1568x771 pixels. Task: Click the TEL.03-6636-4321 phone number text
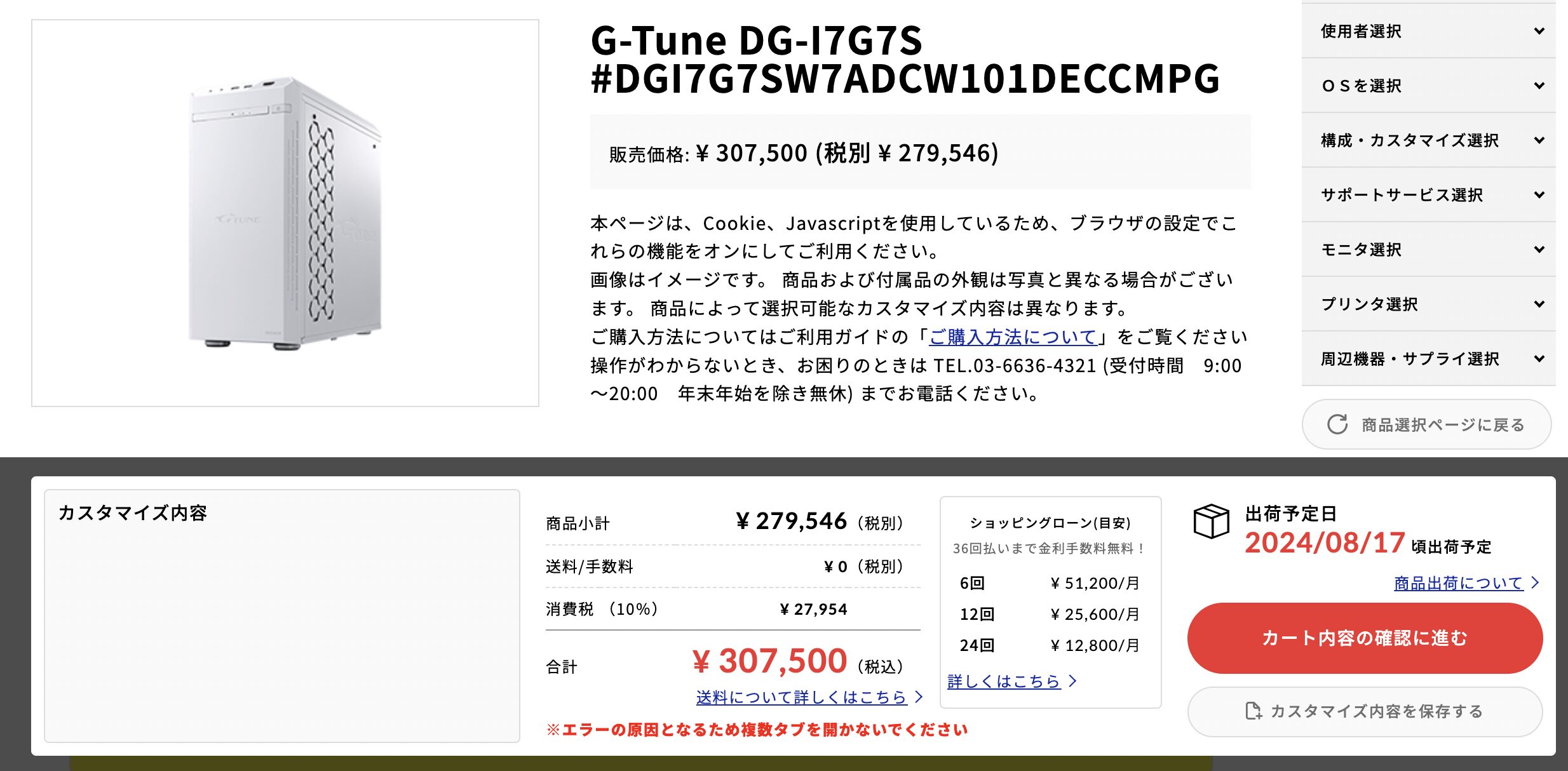tap(1015, 366)
